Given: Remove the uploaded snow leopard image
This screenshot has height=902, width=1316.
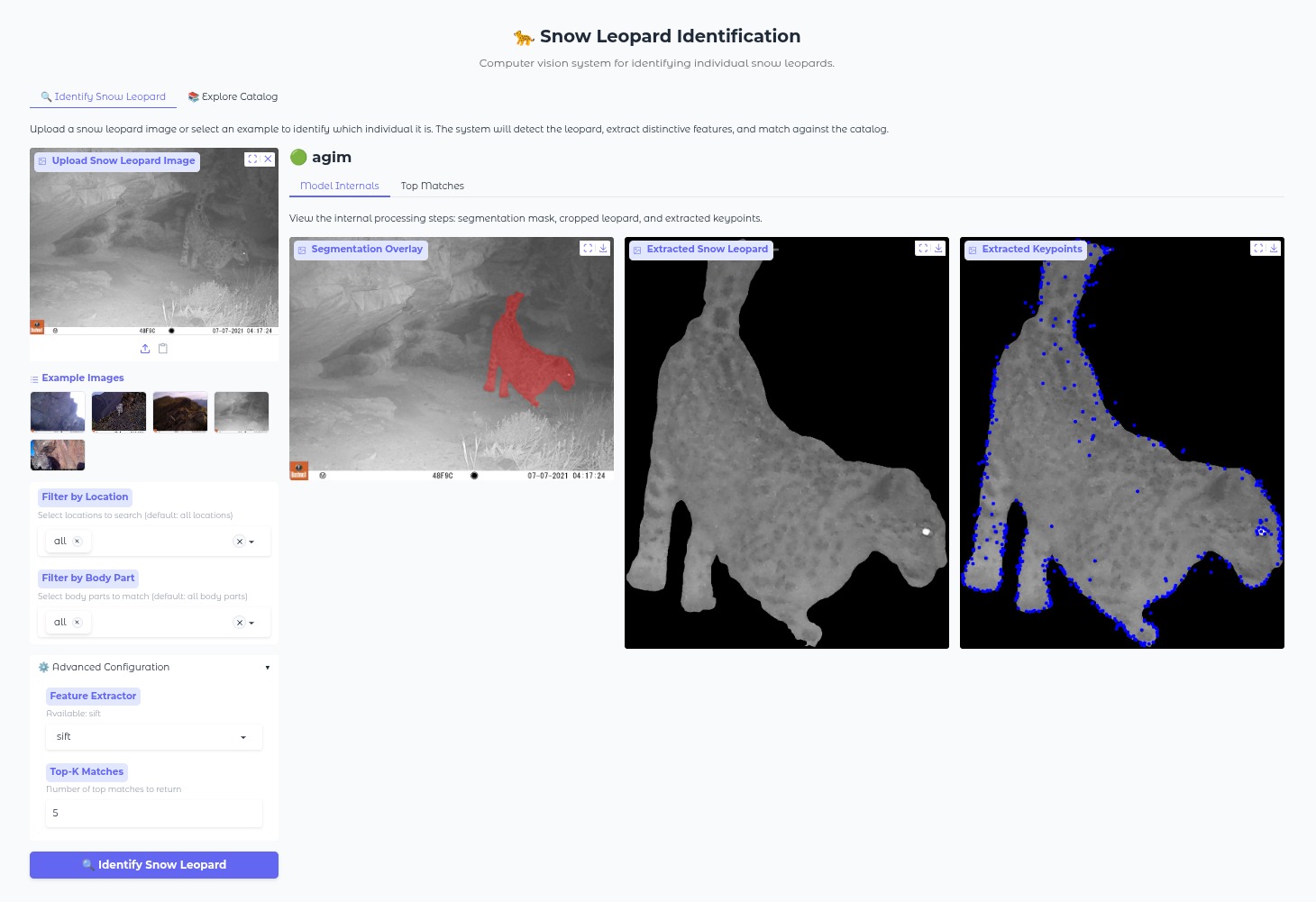Looking at the screenshot, I should coord(268,159).
